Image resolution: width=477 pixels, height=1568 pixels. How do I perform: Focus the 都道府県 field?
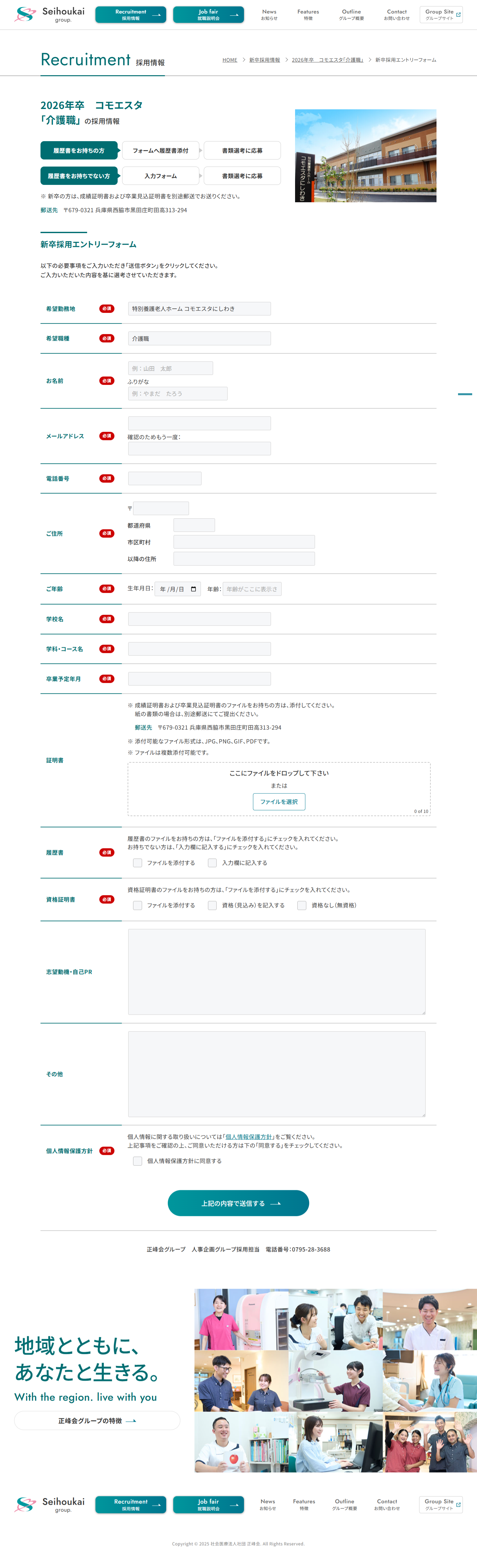tap(194, 525)
